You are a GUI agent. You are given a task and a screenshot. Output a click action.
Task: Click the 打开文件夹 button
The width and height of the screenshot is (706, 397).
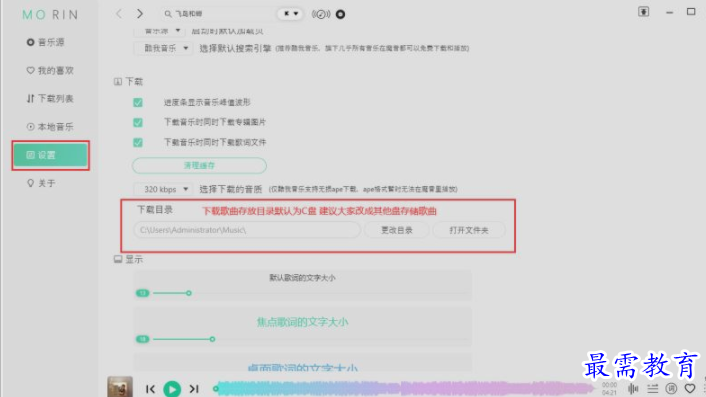(x=469, y=230)
